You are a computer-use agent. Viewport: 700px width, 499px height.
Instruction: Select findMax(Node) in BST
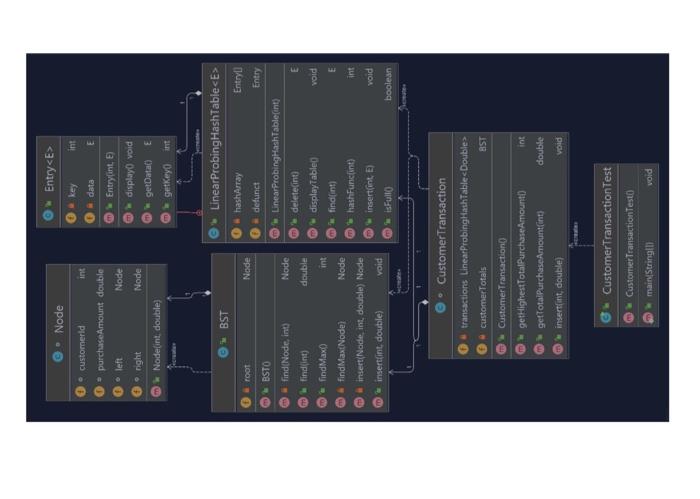341,352
